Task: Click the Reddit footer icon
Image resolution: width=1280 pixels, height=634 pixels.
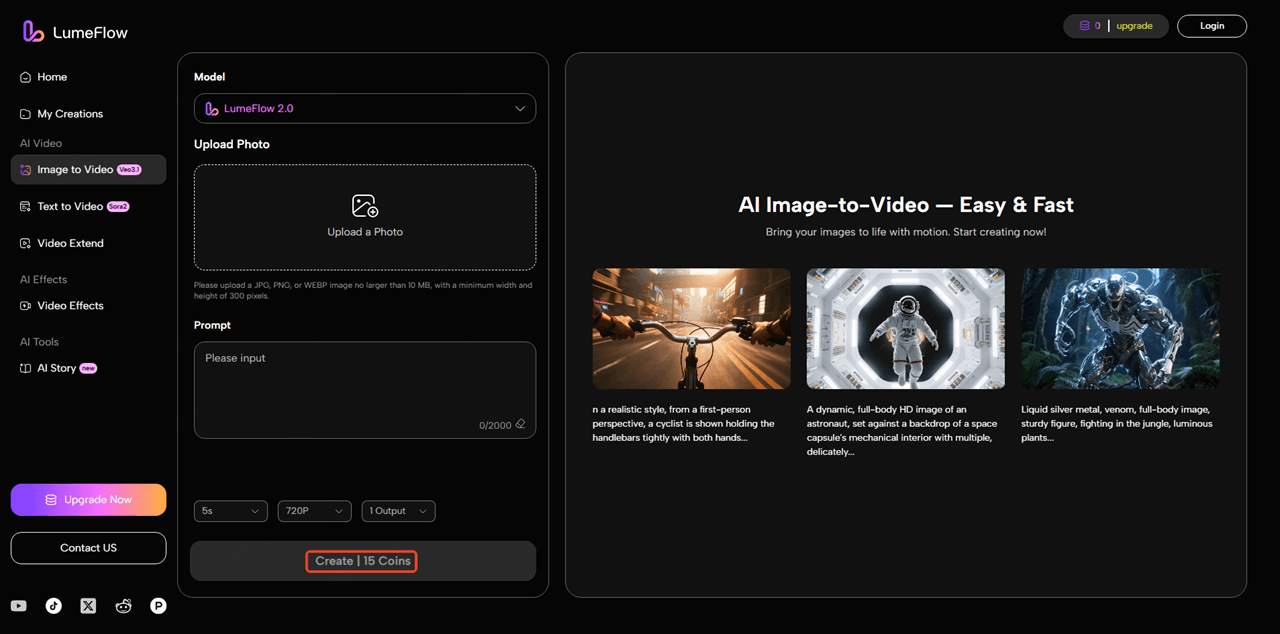Action: coord(123,605)
